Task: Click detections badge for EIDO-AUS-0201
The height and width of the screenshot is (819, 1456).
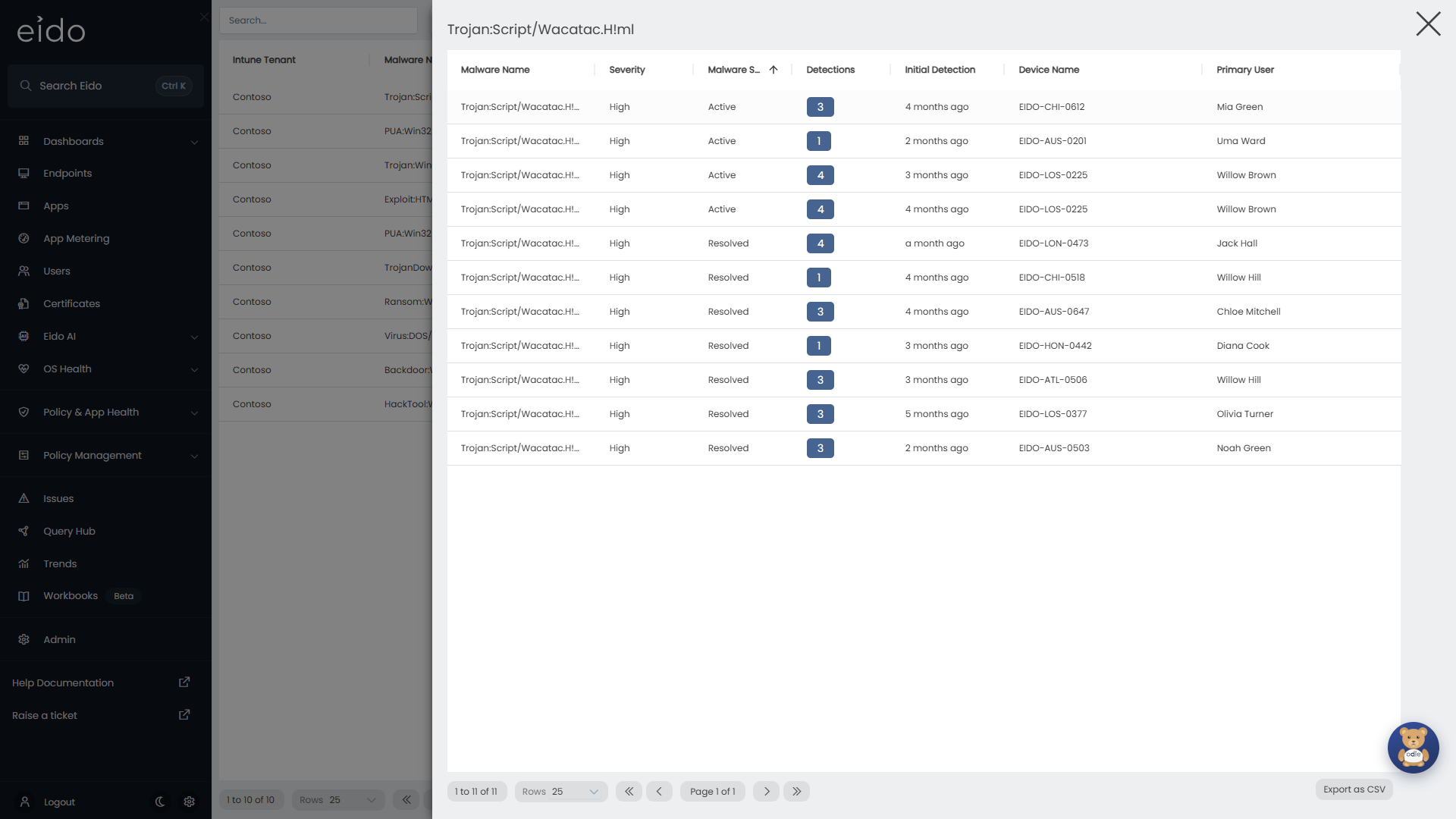Action: 819,141
